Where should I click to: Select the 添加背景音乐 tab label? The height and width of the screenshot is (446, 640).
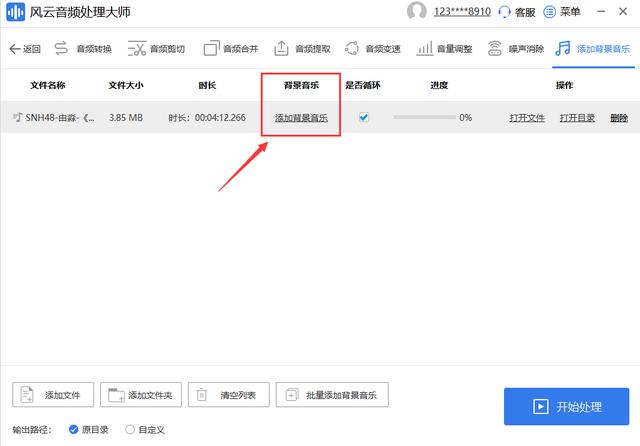pyautogui.click(x=603, y=49)
